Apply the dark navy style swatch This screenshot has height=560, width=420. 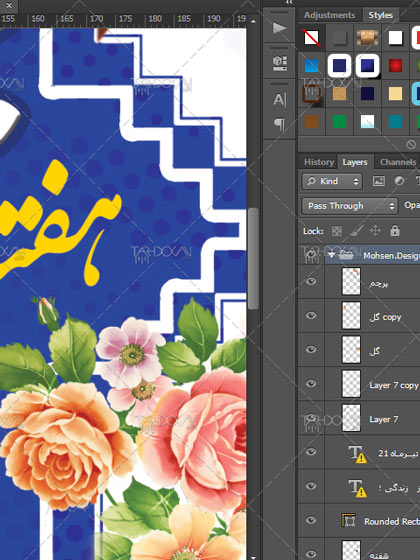point(368,94)
